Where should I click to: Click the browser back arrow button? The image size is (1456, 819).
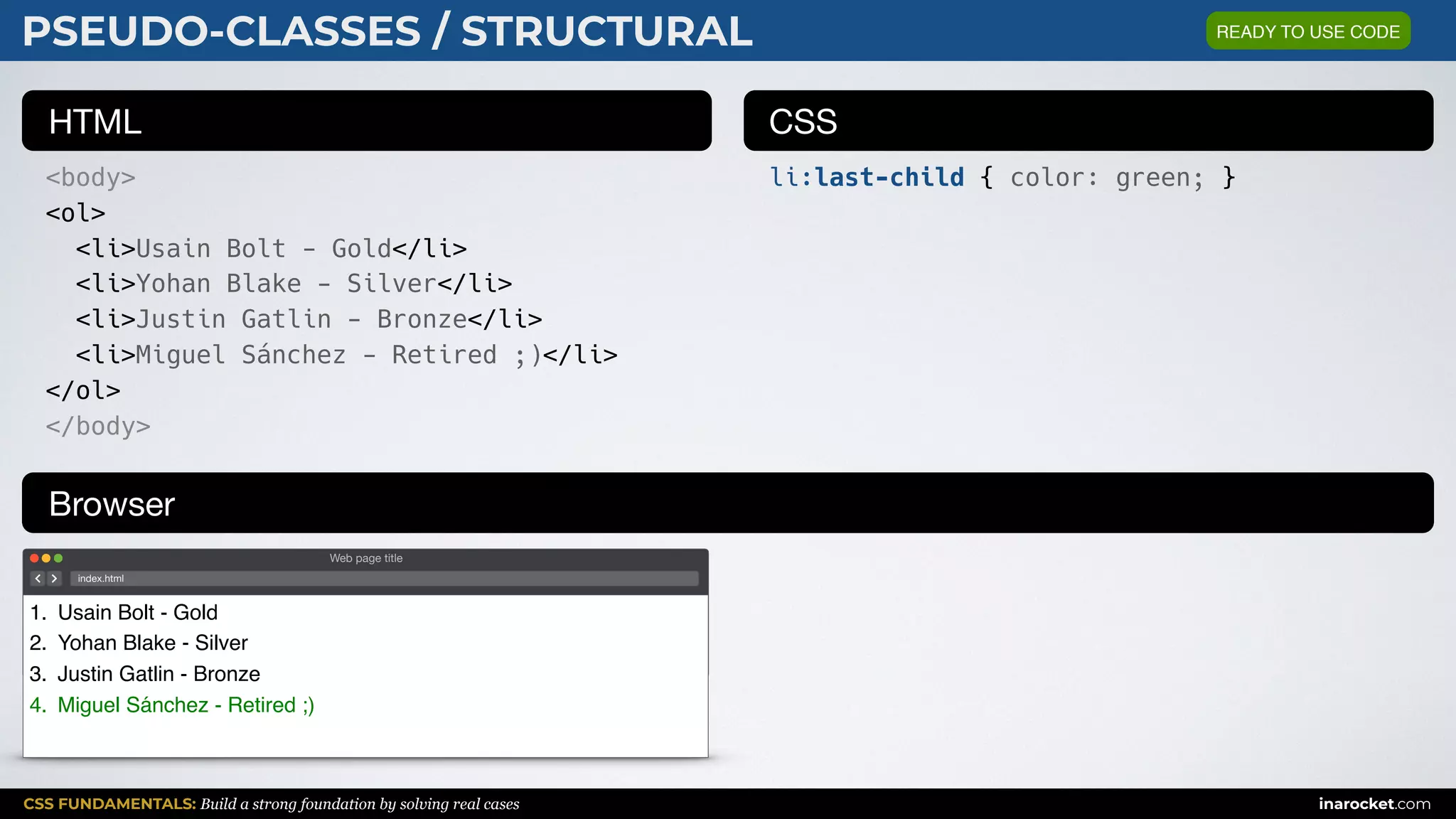pyautogui.click(x=38, y=579)
